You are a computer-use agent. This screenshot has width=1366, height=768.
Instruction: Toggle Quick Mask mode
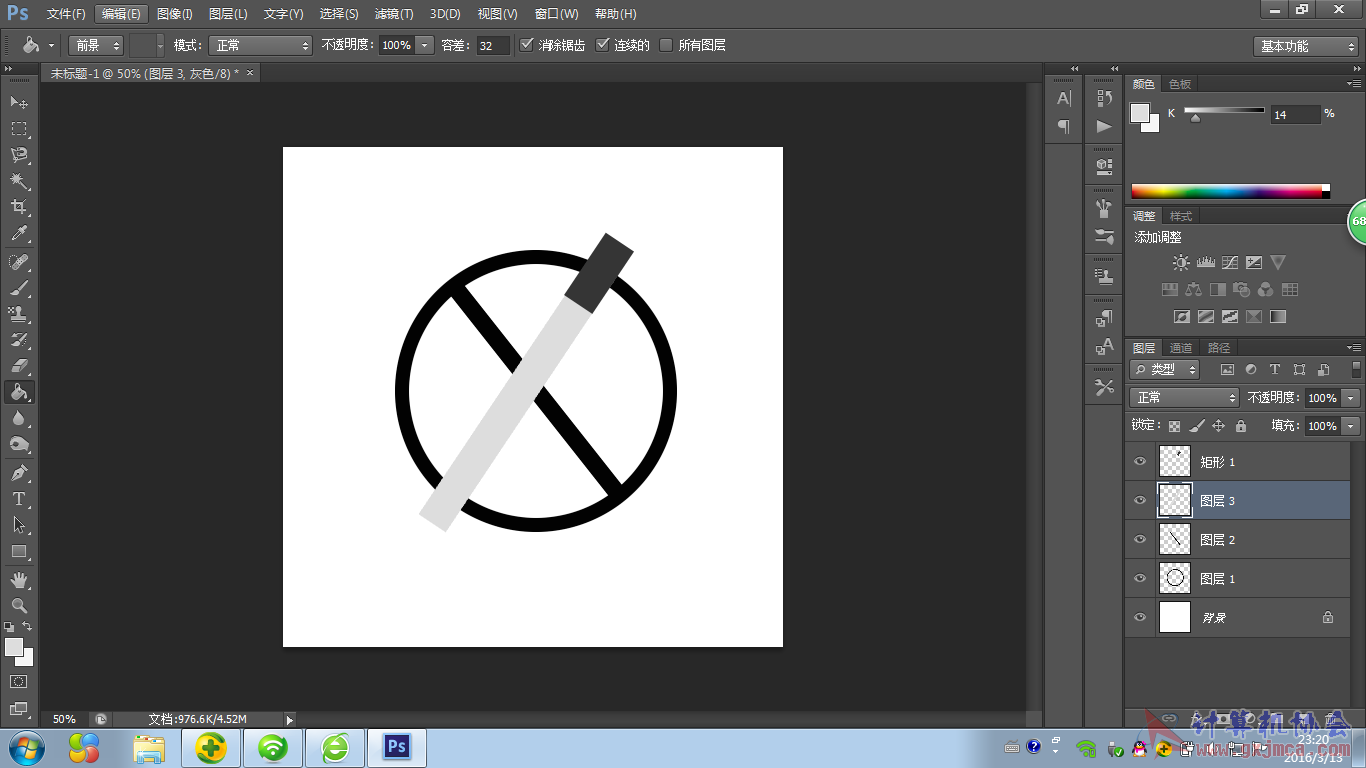19,681
